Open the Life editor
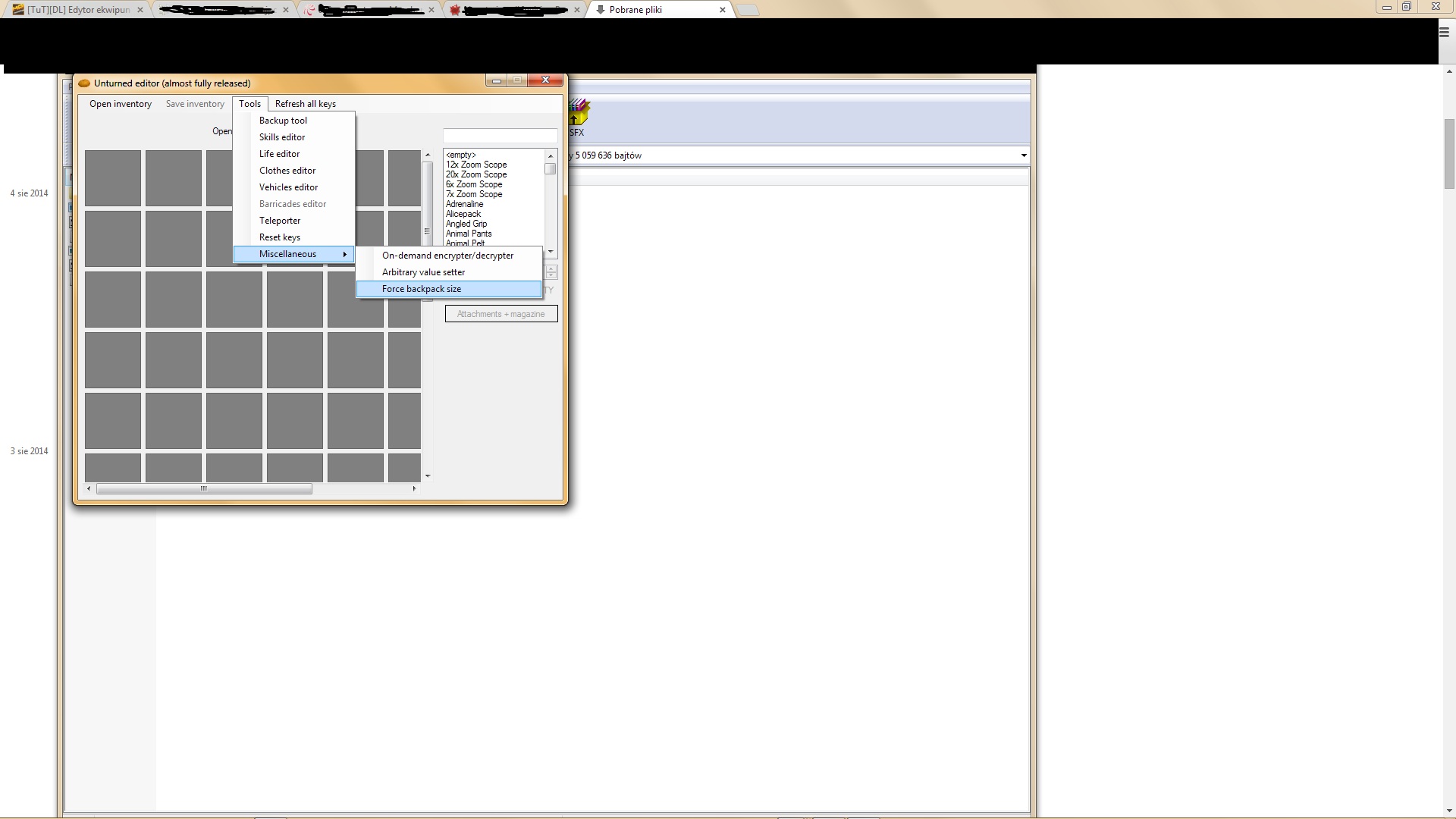Screen dimensions: 1456x819 coord(294,154)
